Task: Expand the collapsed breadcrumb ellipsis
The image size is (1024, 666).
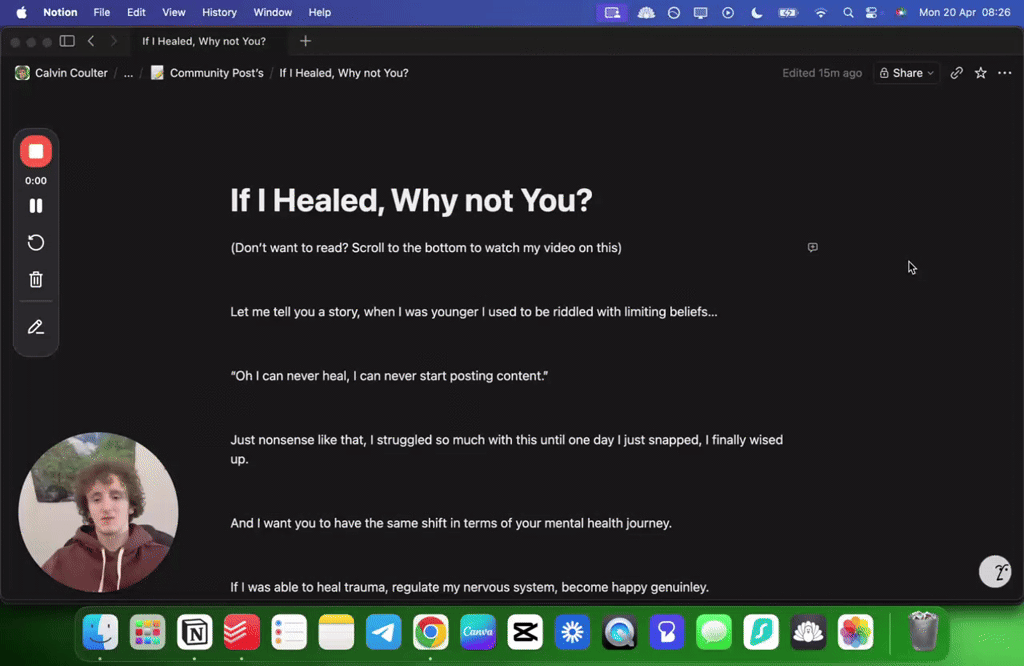Action: [x=127, y=72]
